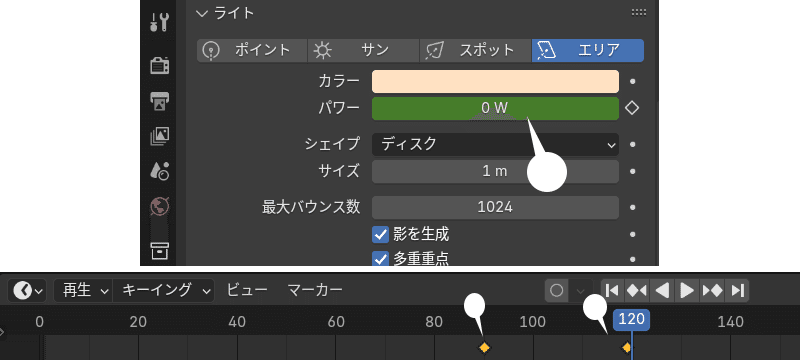Open the 再生 dropdown menu
Image resolution: width=800 pixels, height=360 pixels.
[82, 291]
